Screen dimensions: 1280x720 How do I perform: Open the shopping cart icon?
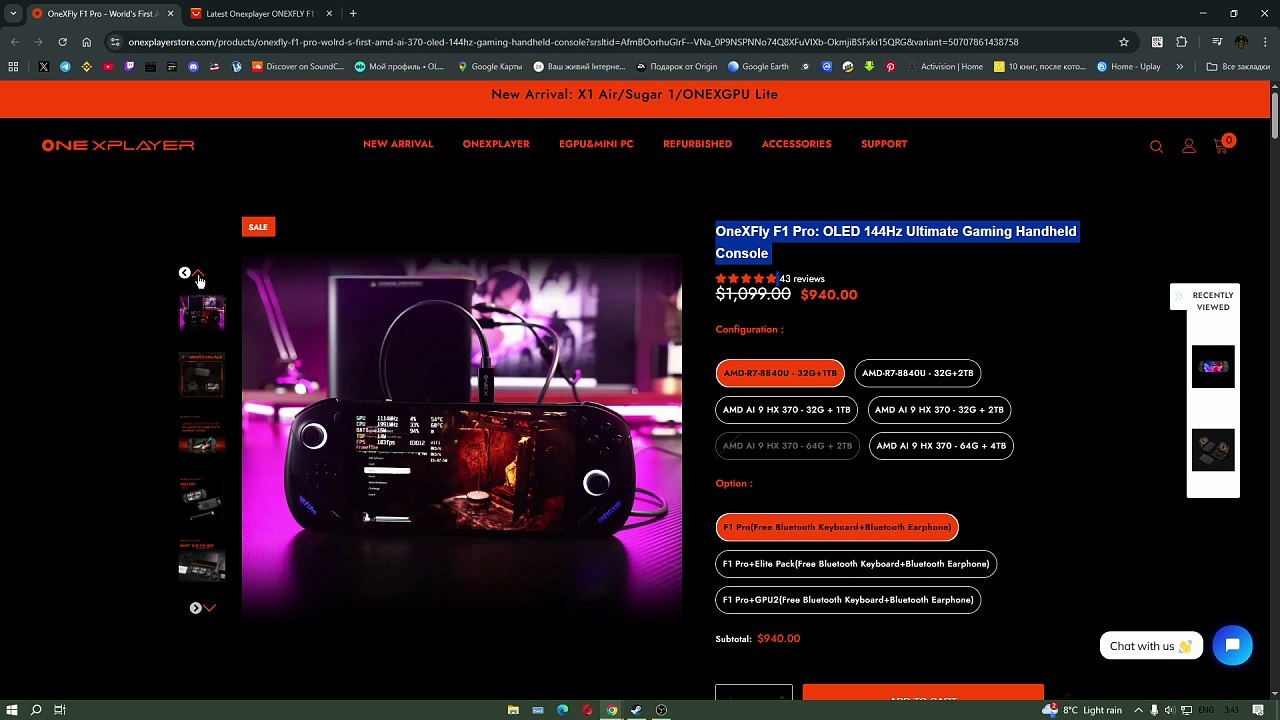(x=1222, y=145)
